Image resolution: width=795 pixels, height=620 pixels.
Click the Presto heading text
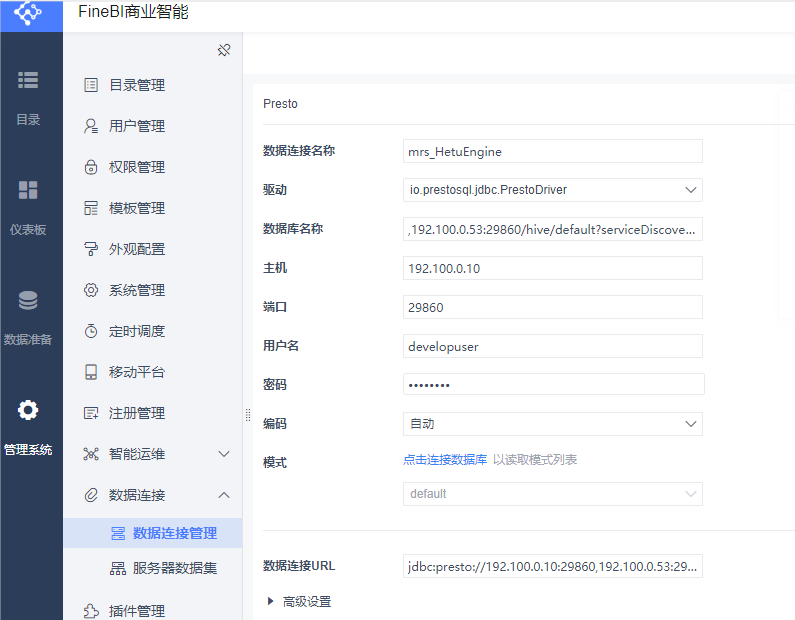280,104
